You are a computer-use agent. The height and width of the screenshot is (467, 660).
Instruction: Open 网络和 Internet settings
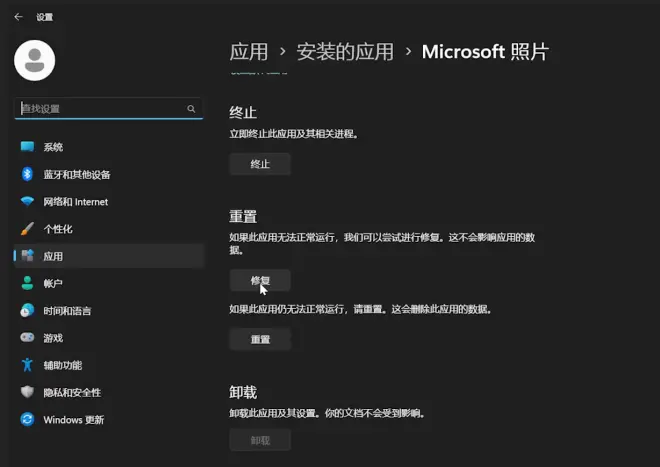(x=109, y=202)
